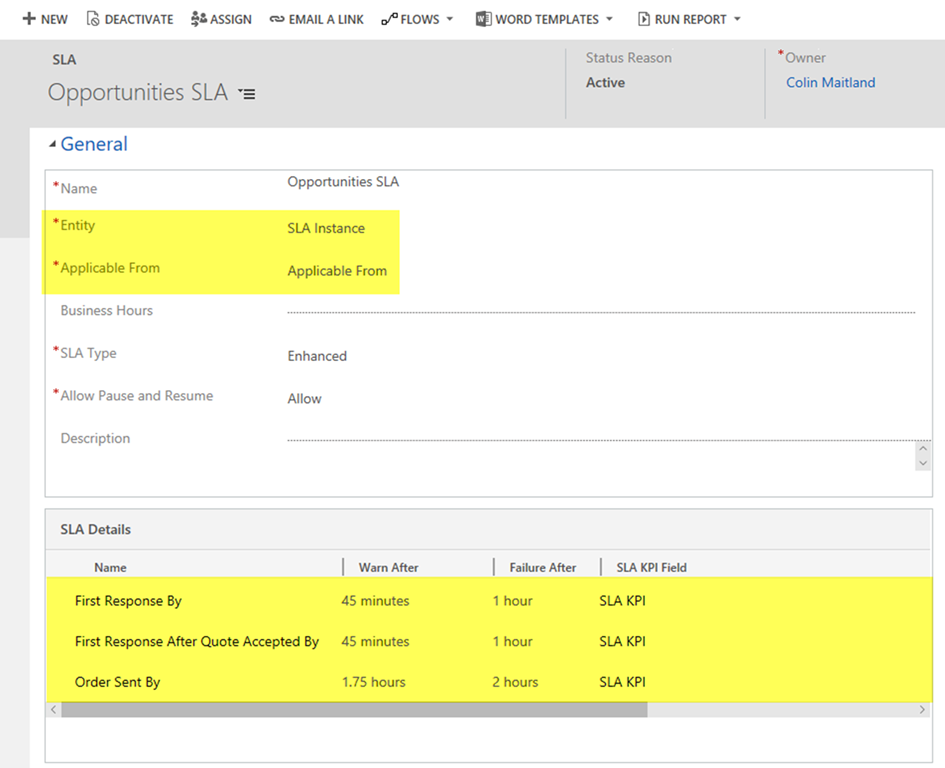Click the Deactivate icon in toolbar
The width and height of the screenshot is (945, 768).
[93, 19]
